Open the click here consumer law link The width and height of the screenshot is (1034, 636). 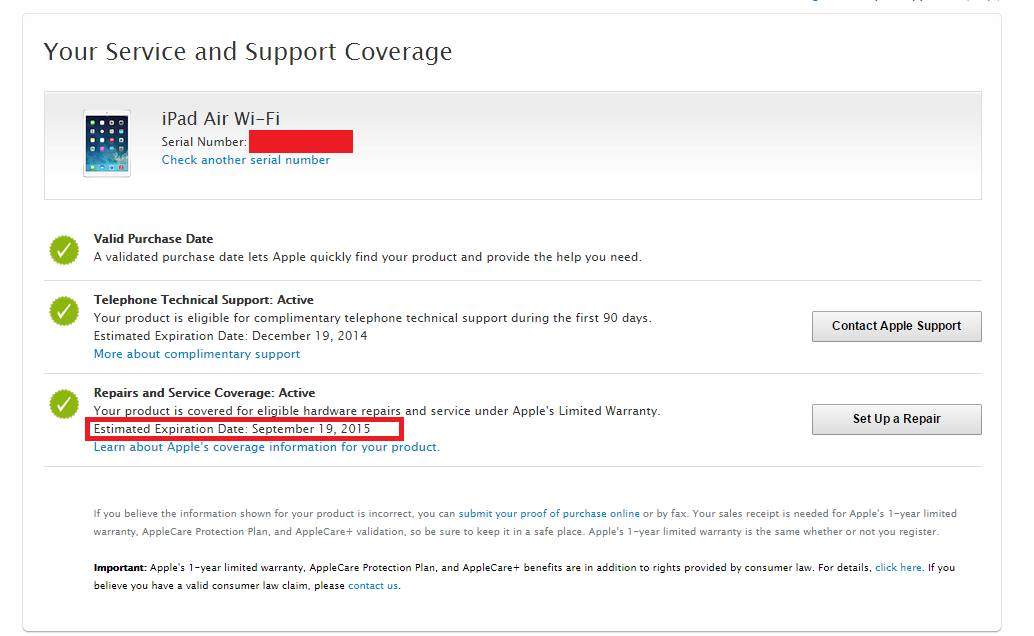898,567
